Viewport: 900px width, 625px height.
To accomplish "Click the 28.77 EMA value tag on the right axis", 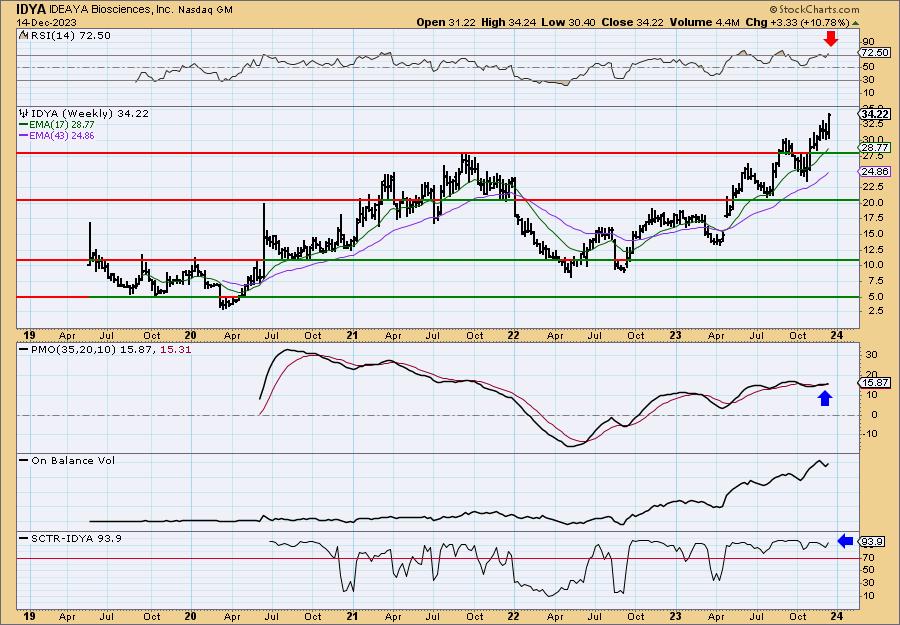I will [x=875, y=147].
